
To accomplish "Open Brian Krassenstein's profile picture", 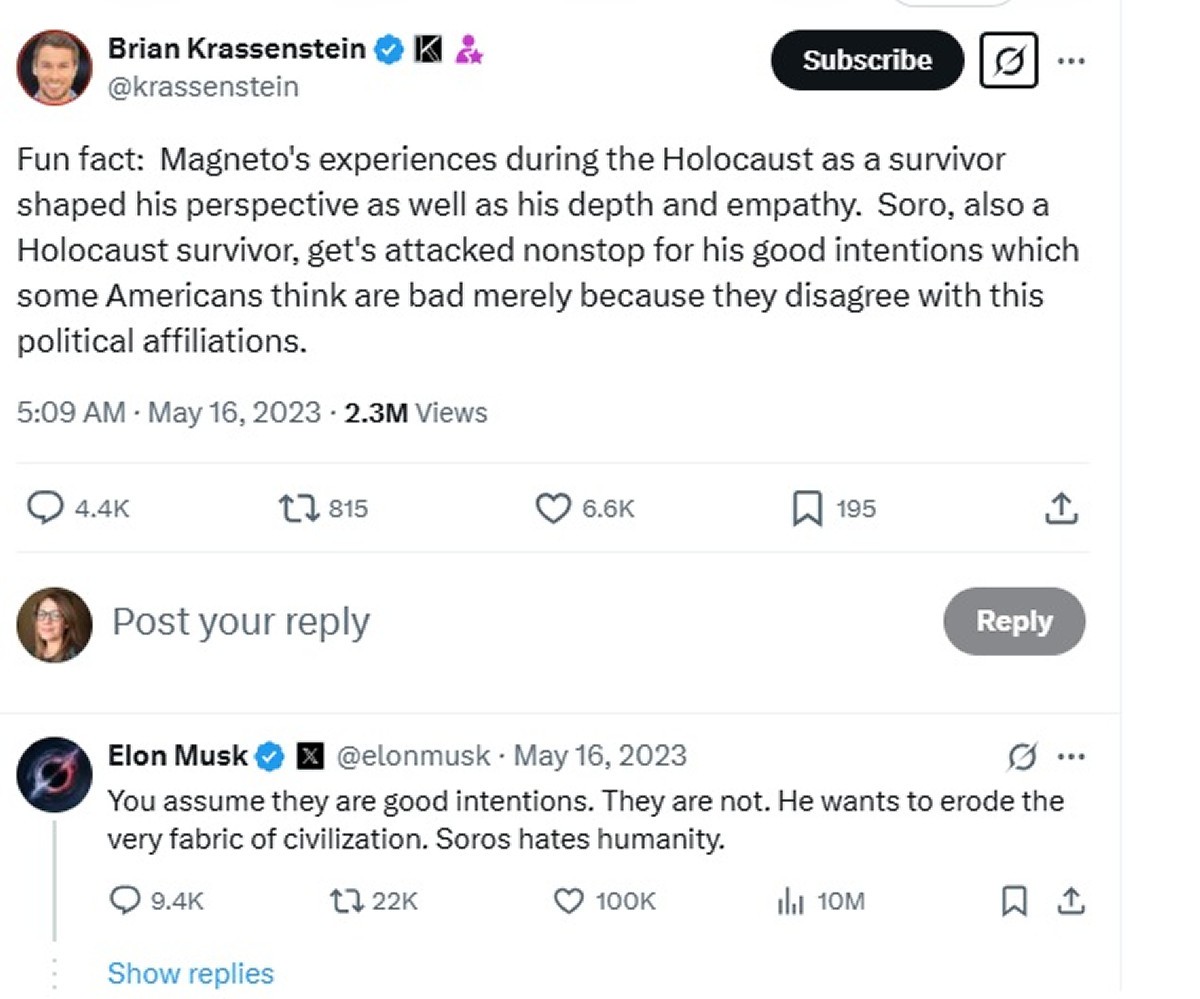I will (x=54, y=67).
